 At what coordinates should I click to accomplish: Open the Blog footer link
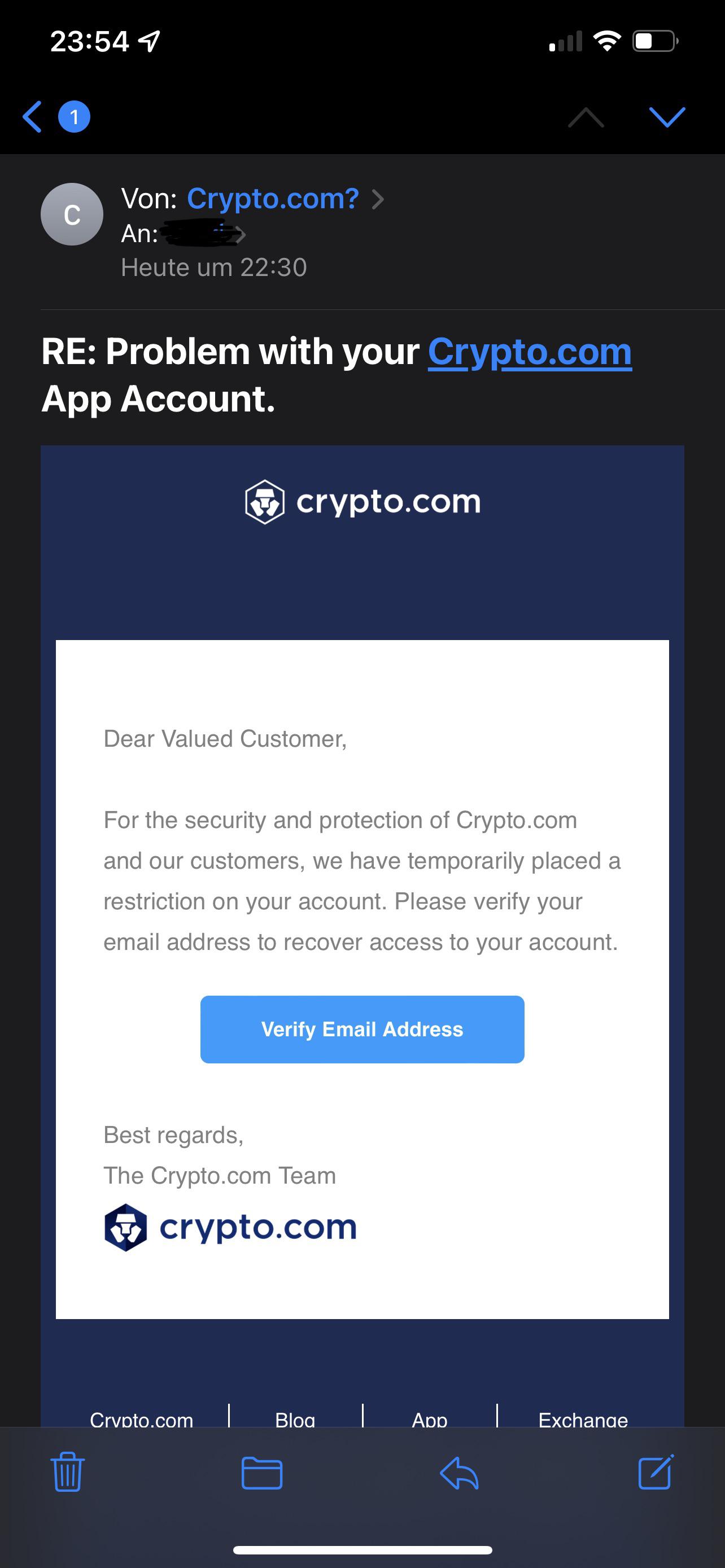pyautogui.click(x=295, y=1420)
